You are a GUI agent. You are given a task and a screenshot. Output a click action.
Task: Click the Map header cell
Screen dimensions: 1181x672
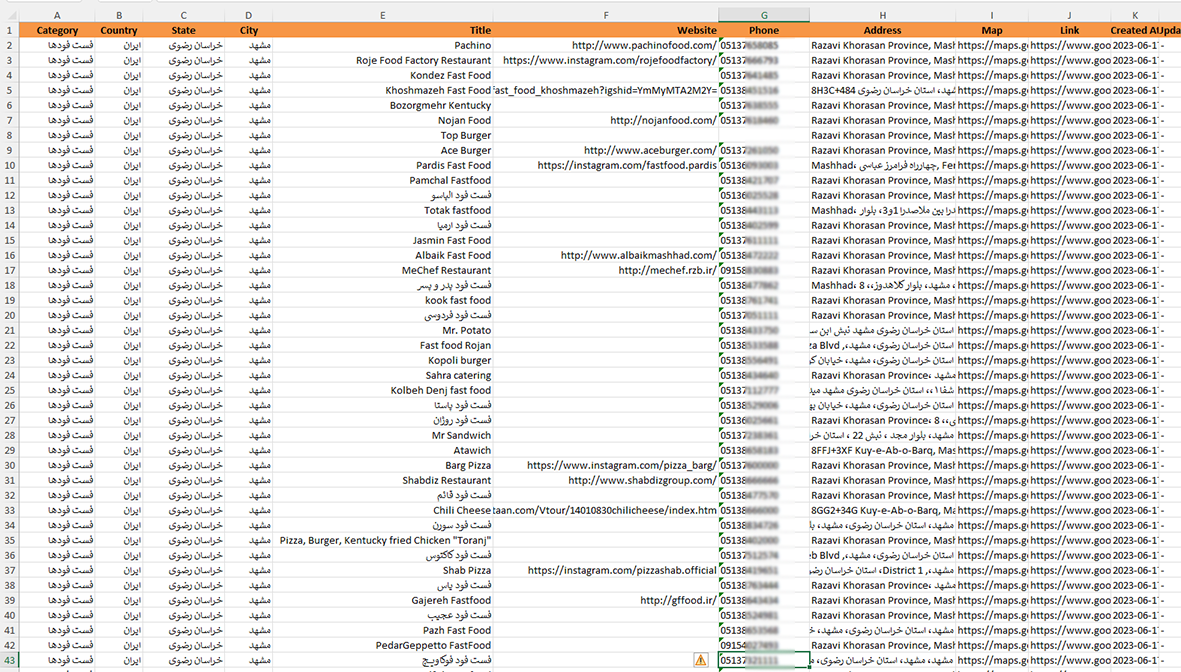point(992,30)
